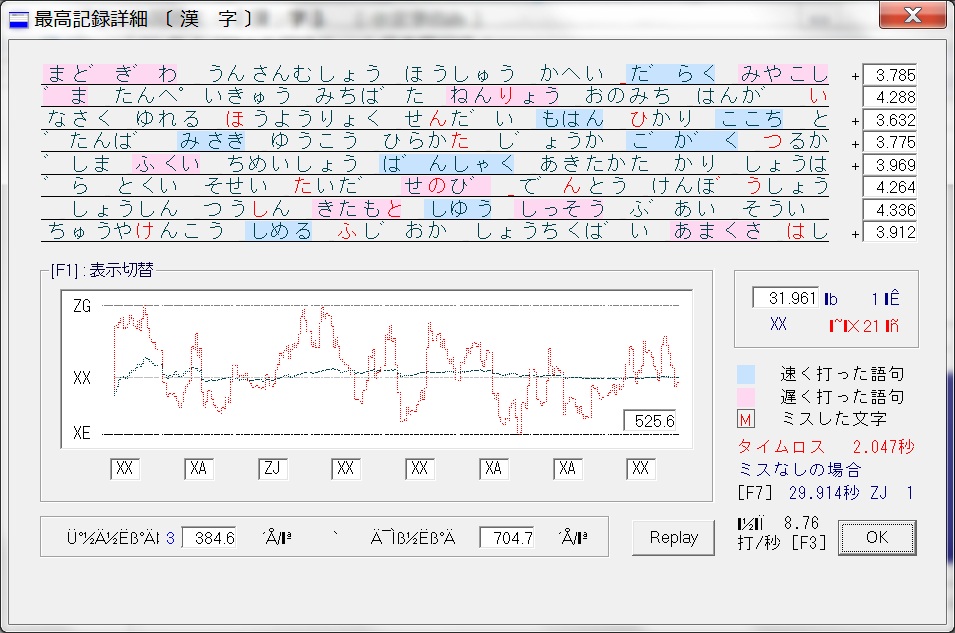The height and width of the screenshot is (633, 955).
Task: Click the 384.6 speed field
Action: (x=209, y=538)
